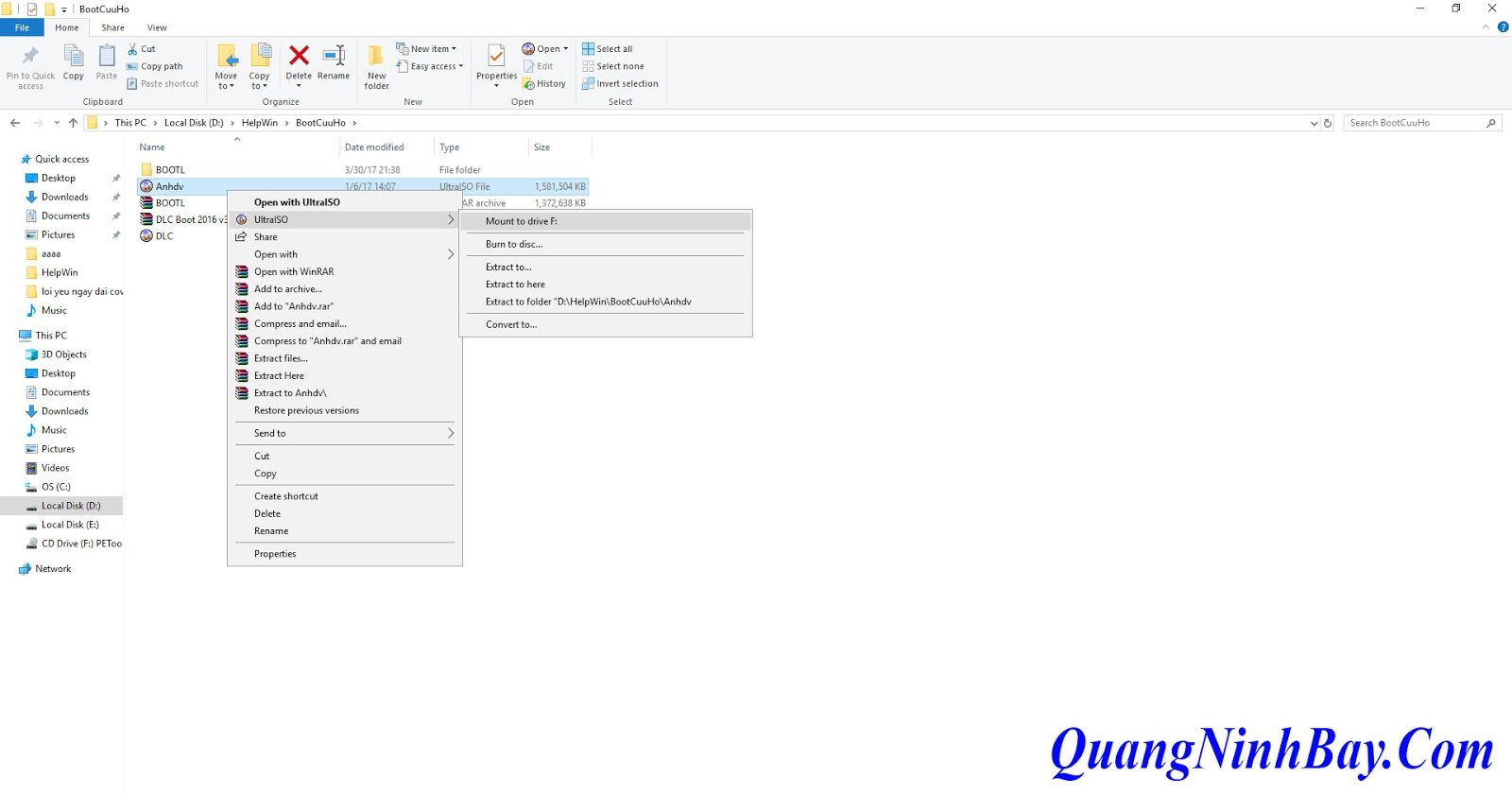Image resolution: width=1512 pixels, height=795 pixels.
Task: Expand the Open with submenu
Action: point(345,254)
